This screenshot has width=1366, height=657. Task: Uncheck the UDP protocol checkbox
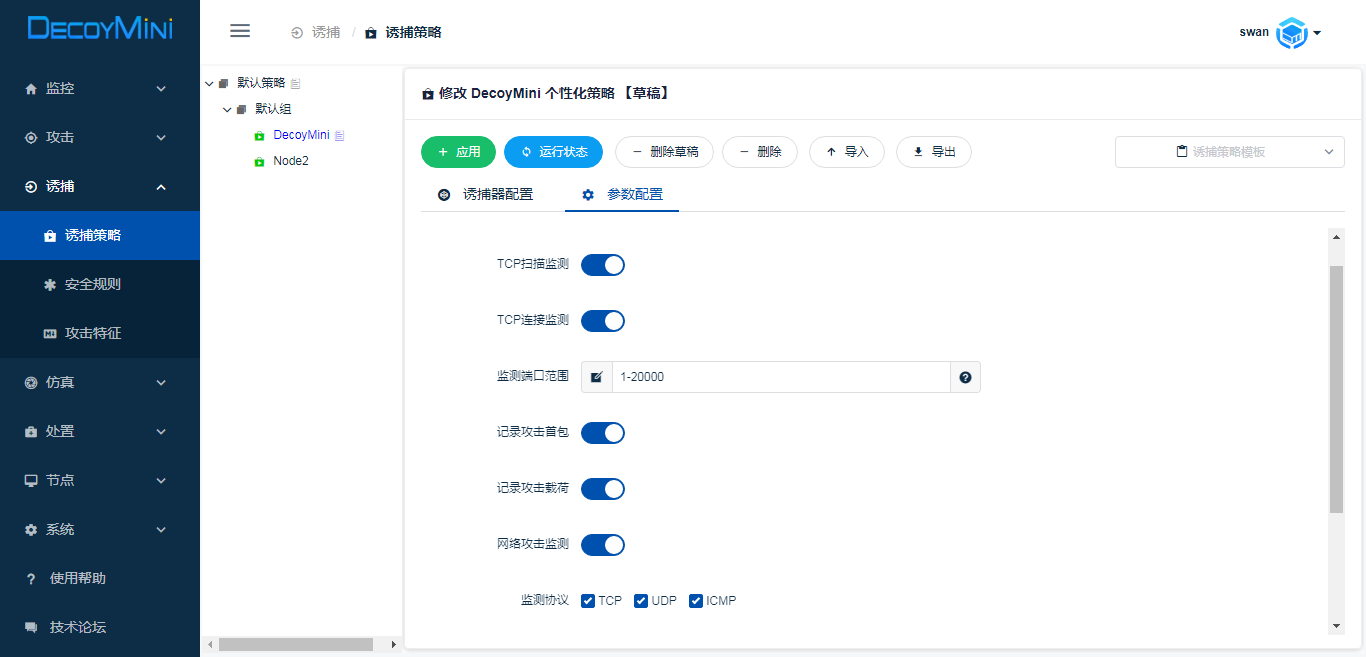(x=641, y=601)
